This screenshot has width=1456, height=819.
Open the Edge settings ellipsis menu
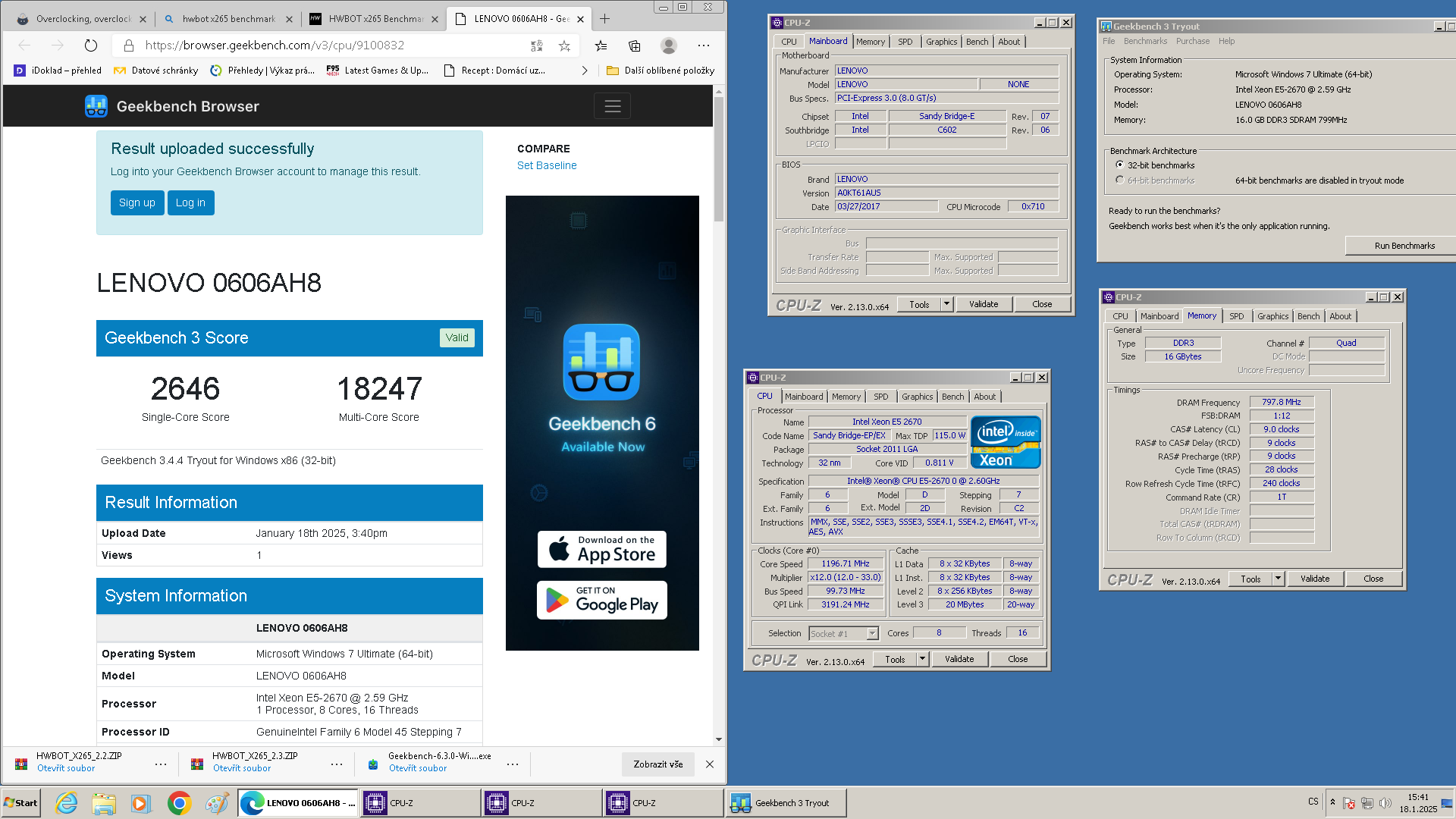tap(704, 45)
